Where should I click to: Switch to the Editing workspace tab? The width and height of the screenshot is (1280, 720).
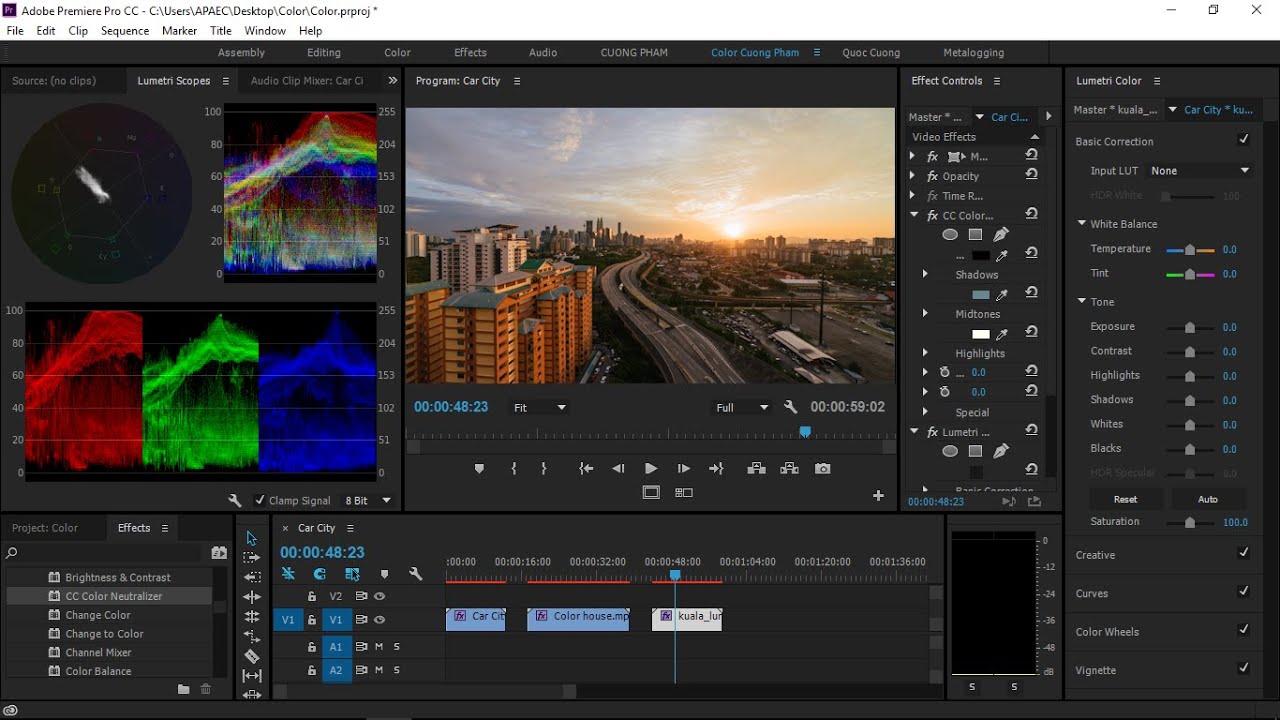323,52
